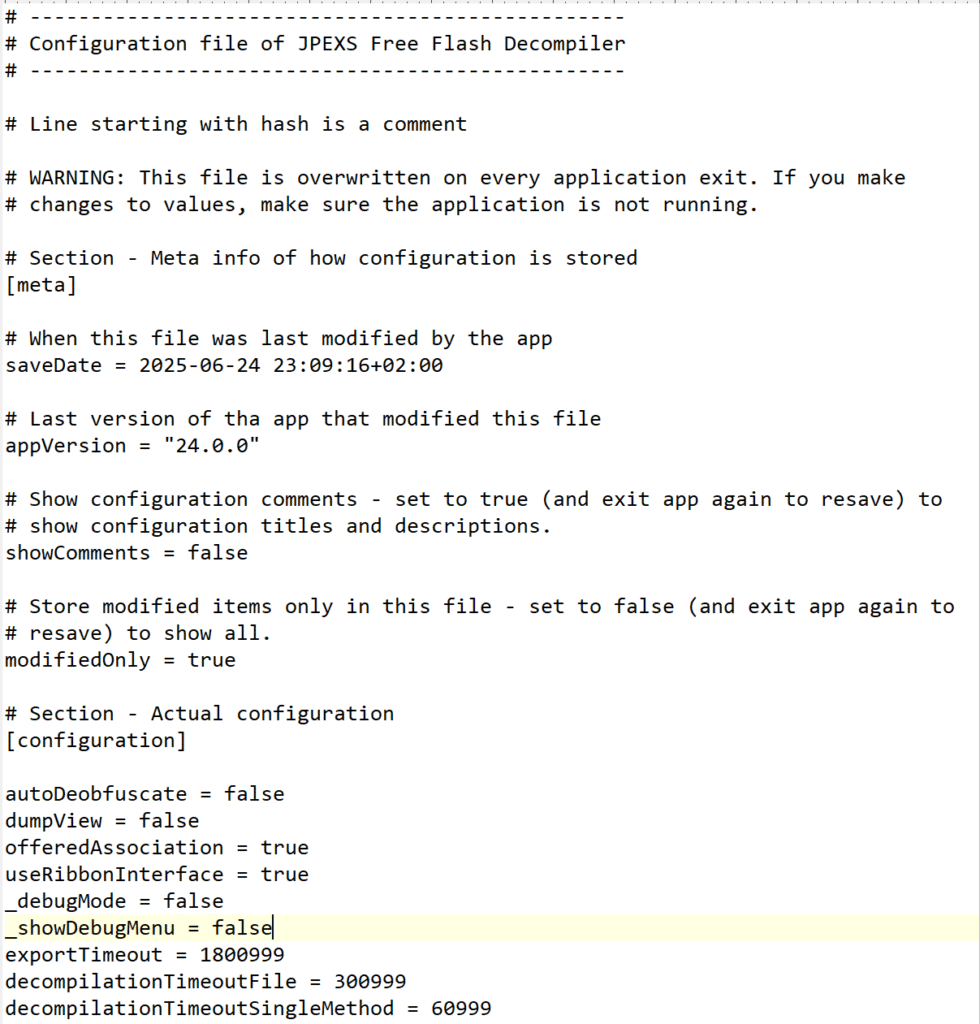Click the modifiedOnly = true line
The image size is (980, 1024).
pyautogui.click(x=120, y=660)
